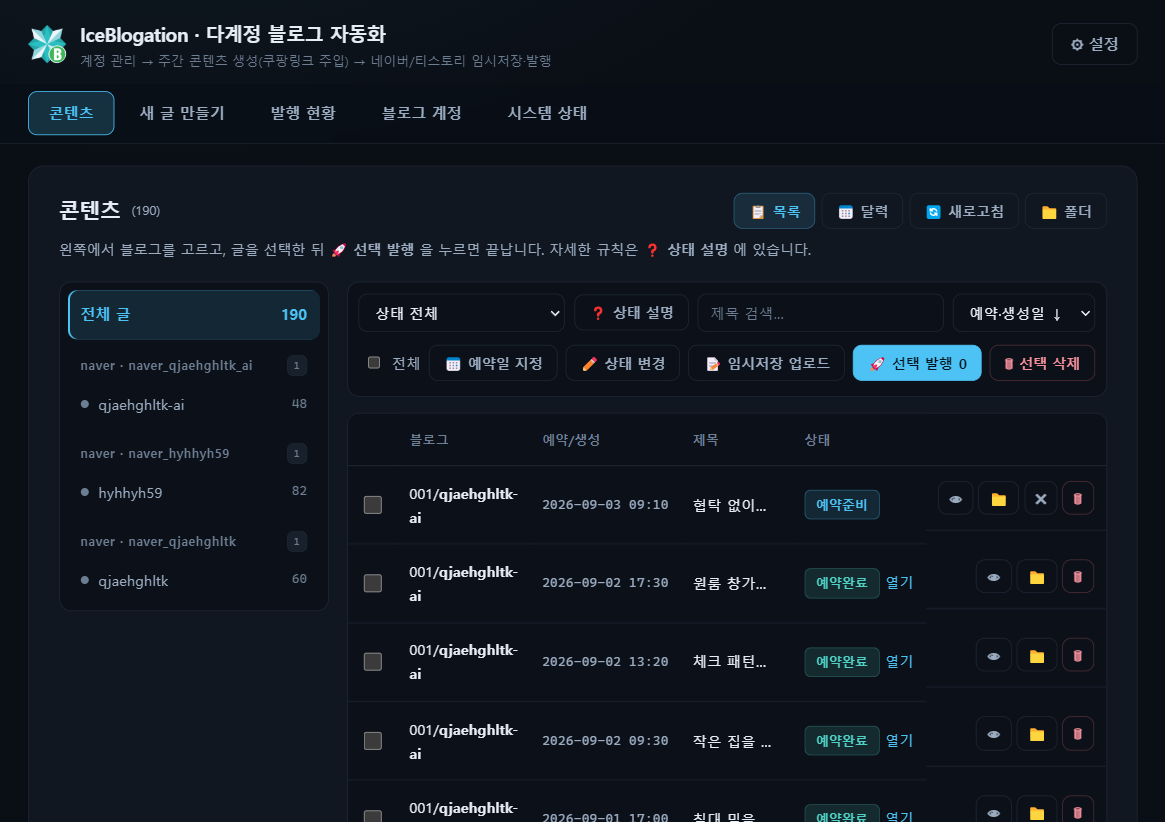
Task: Click 열기 link on 17:30 row
Action: [x=899, y=583]
